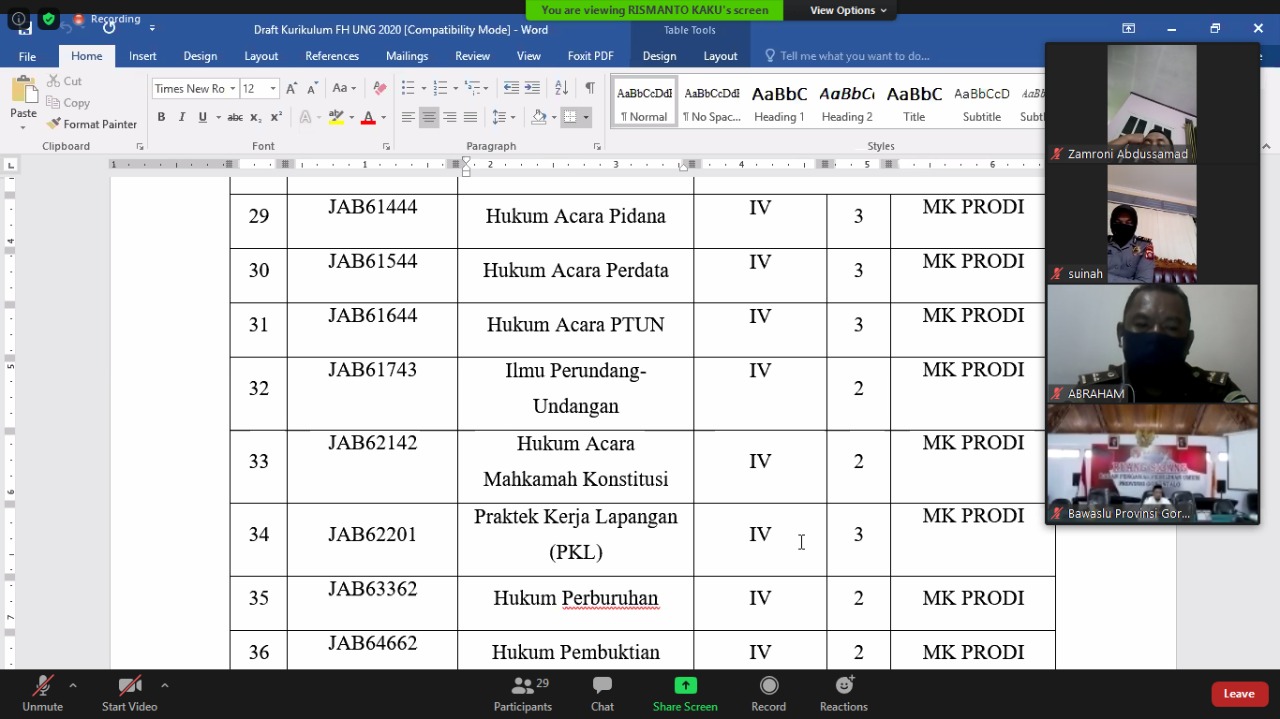This screenshot has width=1280, height=719.
Task: Apply the Heading 1 style
Action: coord(779,102)
